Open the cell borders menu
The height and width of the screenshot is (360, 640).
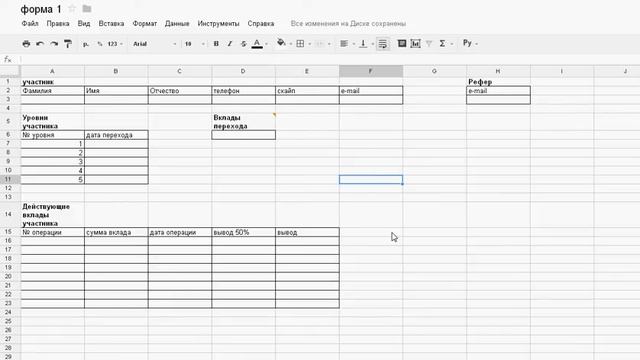click(300, 44)
